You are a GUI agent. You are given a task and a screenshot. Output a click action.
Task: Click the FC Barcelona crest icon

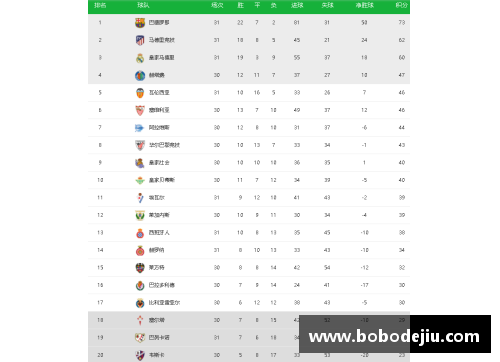pos(140,23)
